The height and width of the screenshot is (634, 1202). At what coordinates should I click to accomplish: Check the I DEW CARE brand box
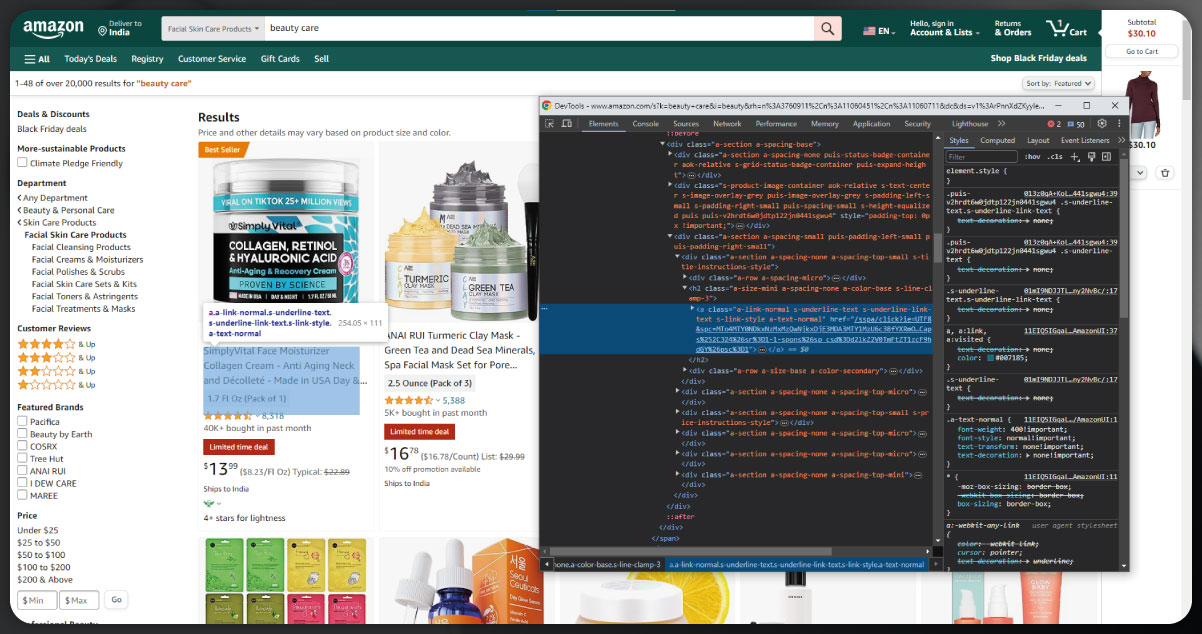point(22,483)
